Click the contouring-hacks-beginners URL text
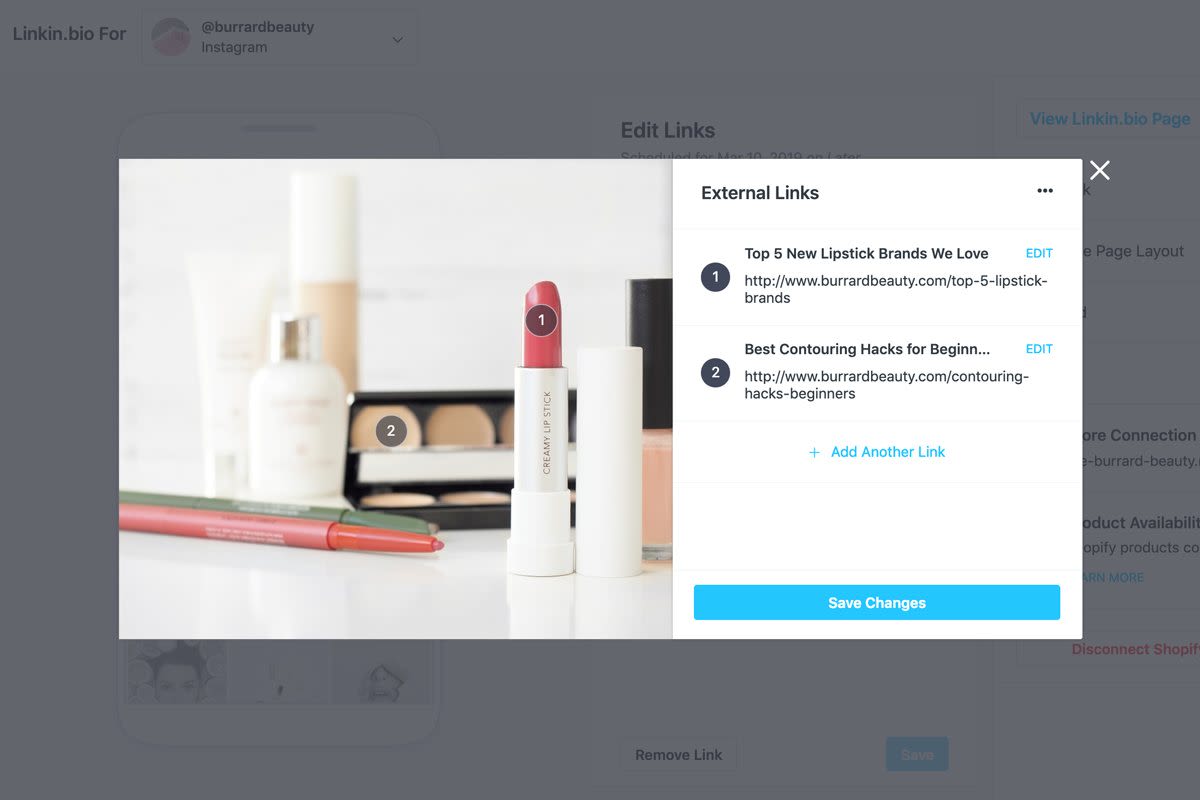 coord(886,385)
